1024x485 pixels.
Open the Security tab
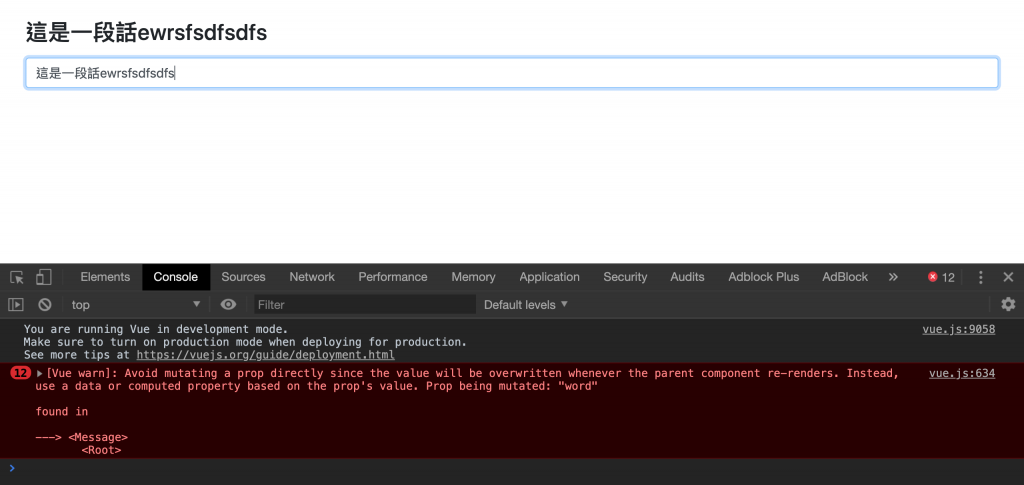[x=625, y=277]
